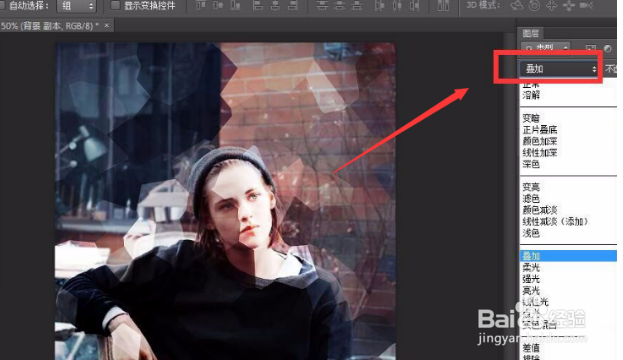
Task: Distribute bottom edges icon in options bar
Action: pos(357,6)
